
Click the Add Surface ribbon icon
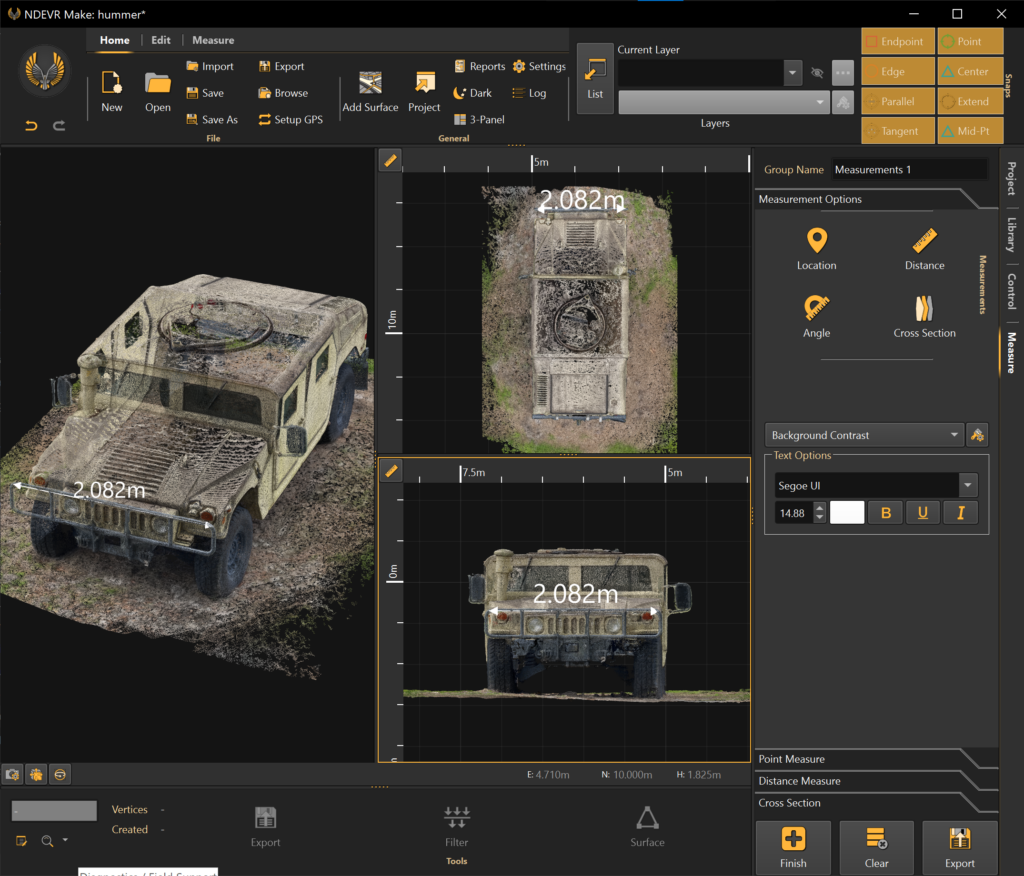click(x=370, y=90)
